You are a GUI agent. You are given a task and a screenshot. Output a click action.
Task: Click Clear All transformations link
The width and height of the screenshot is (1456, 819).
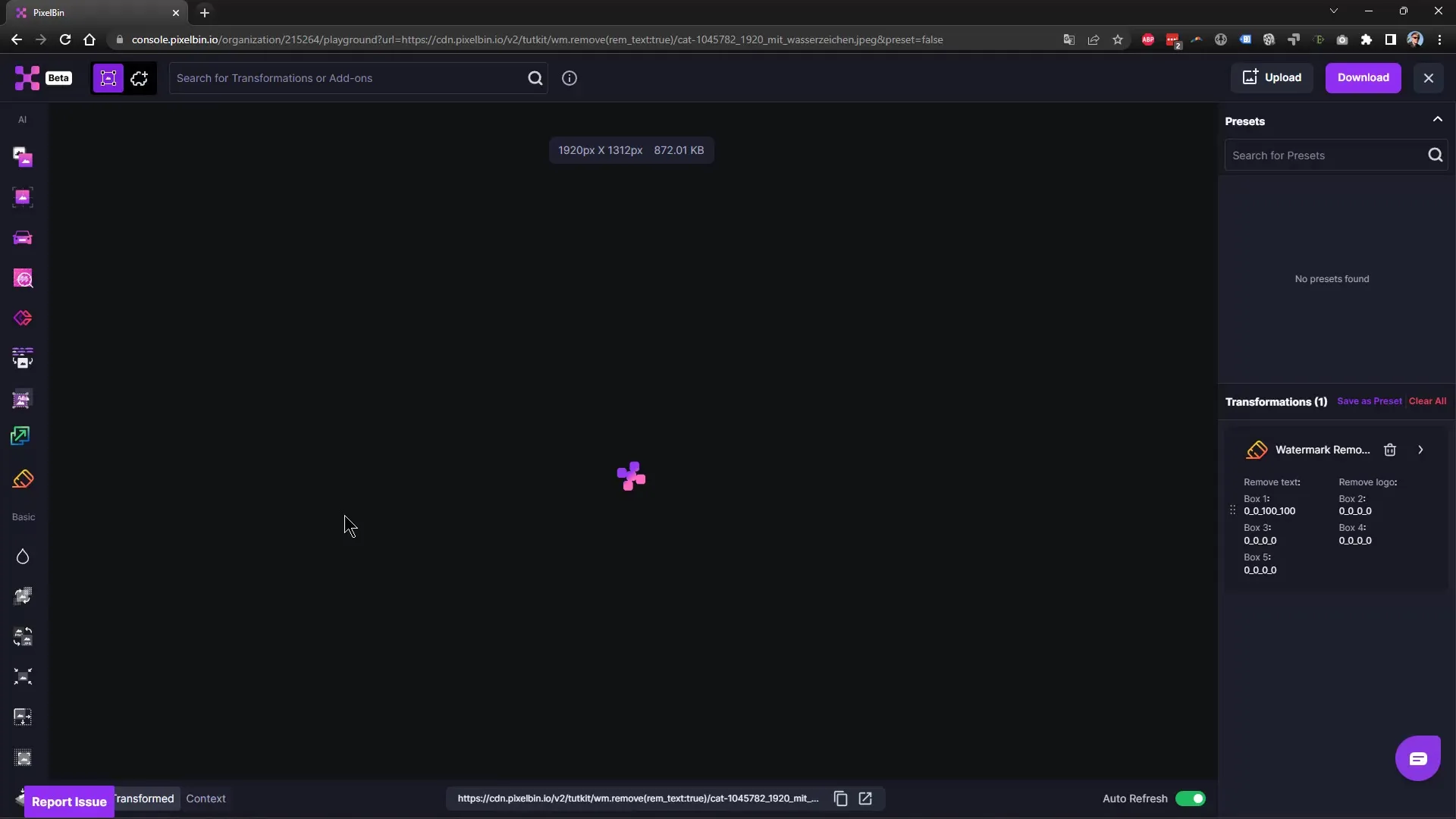click(x=1426, y=400)
